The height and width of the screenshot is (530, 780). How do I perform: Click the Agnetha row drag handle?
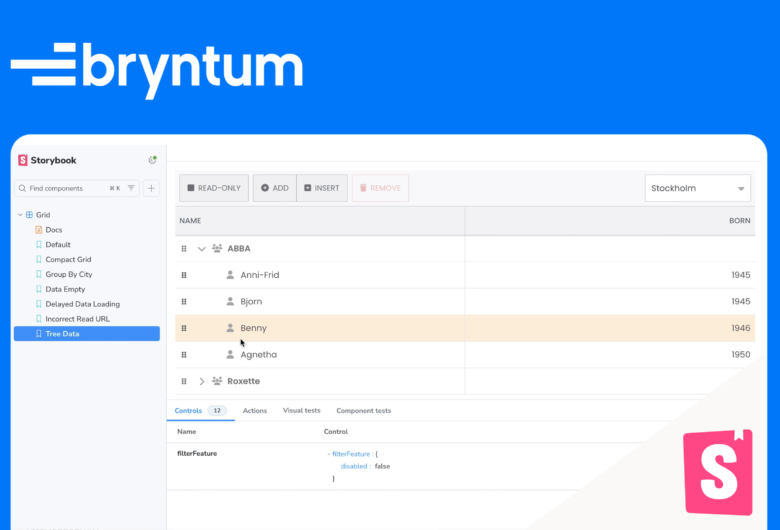point(184,355)
